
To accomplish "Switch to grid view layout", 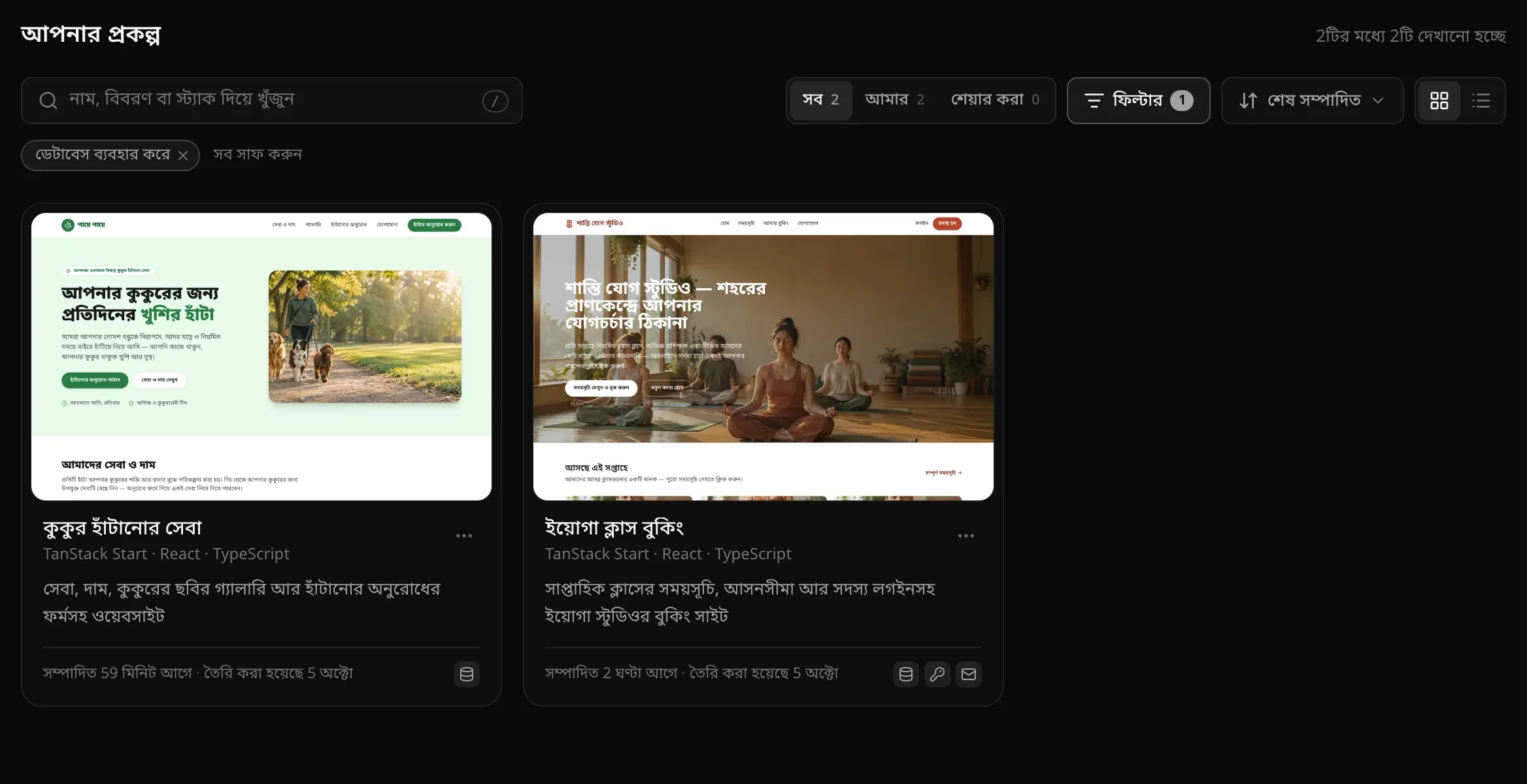I will pyautogui.click(x=1439, y=101).
